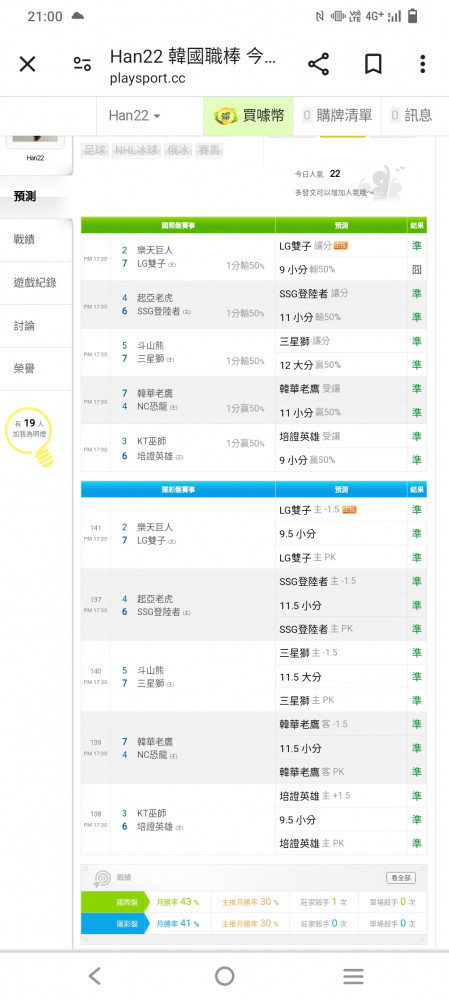Tap the Android back navigation arrow
Image resolution: width=449 pixels, height=1000 pixels.
coord(95,975)
